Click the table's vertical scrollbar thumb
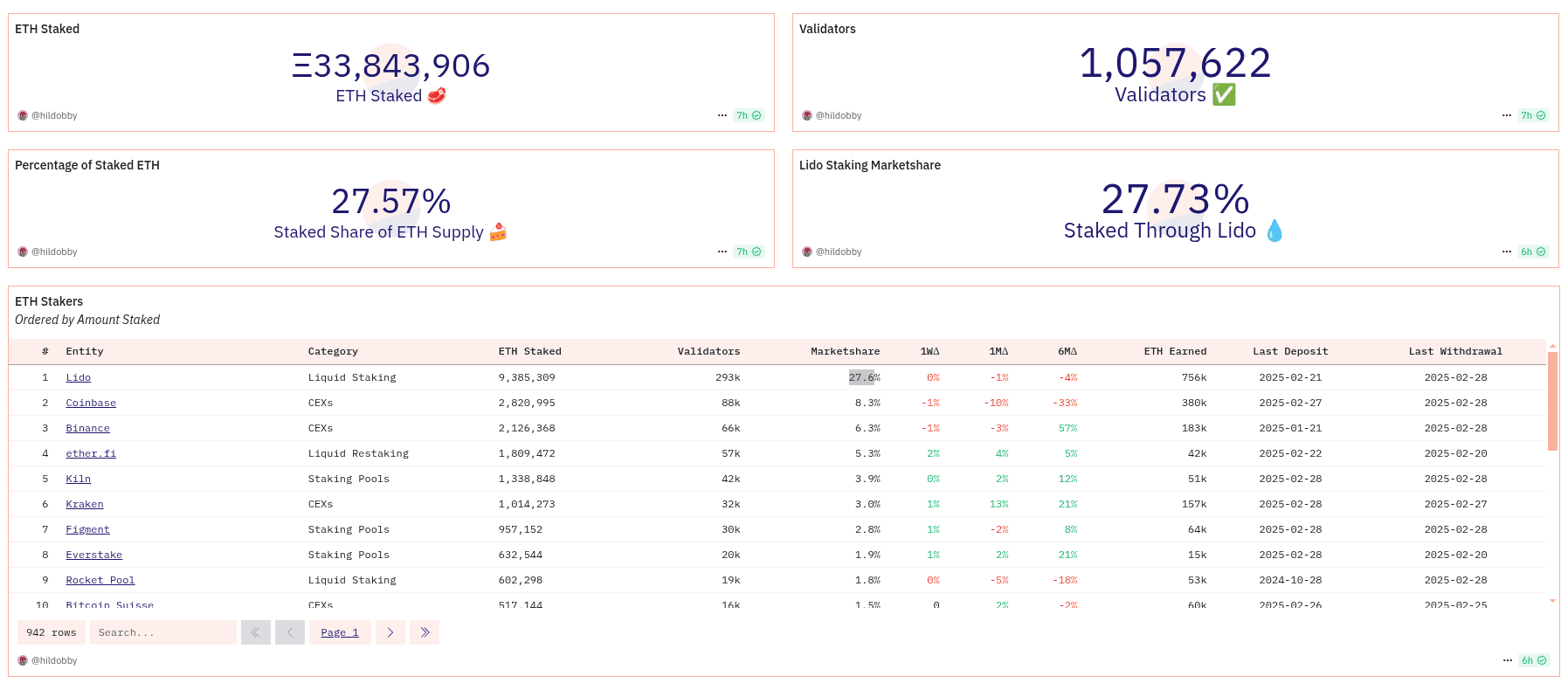The height and width of the screenshot is (690, 1568). pos(1552,401)
